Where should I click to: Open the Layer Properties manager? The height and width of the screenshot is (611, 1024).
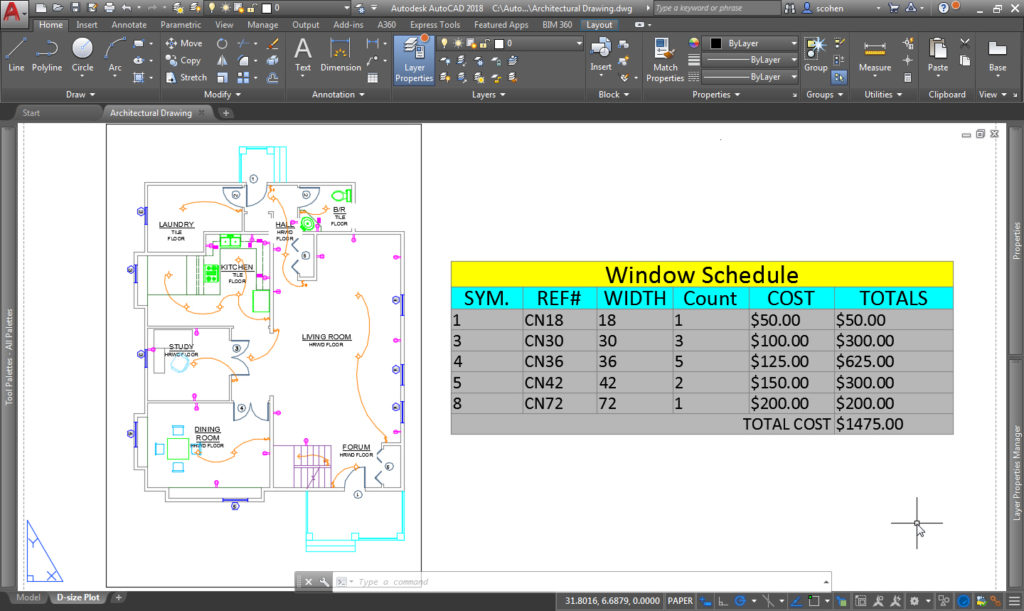[x=413, y=60]
